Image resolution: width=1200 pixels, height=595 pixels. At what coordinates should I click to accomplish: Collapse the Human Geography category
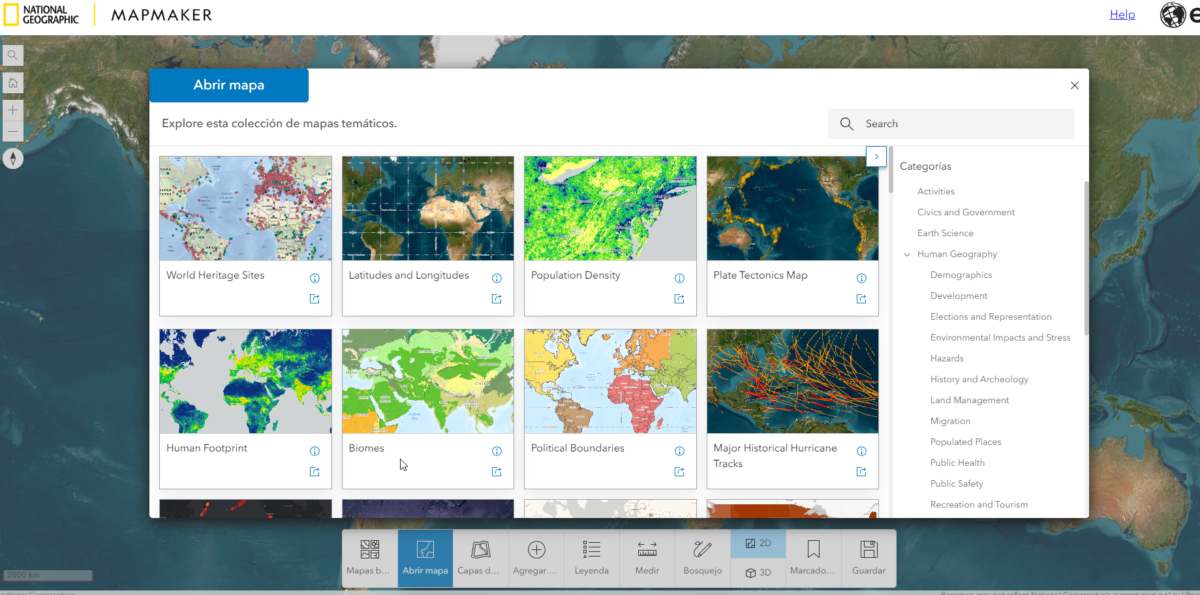coord(909,253)
